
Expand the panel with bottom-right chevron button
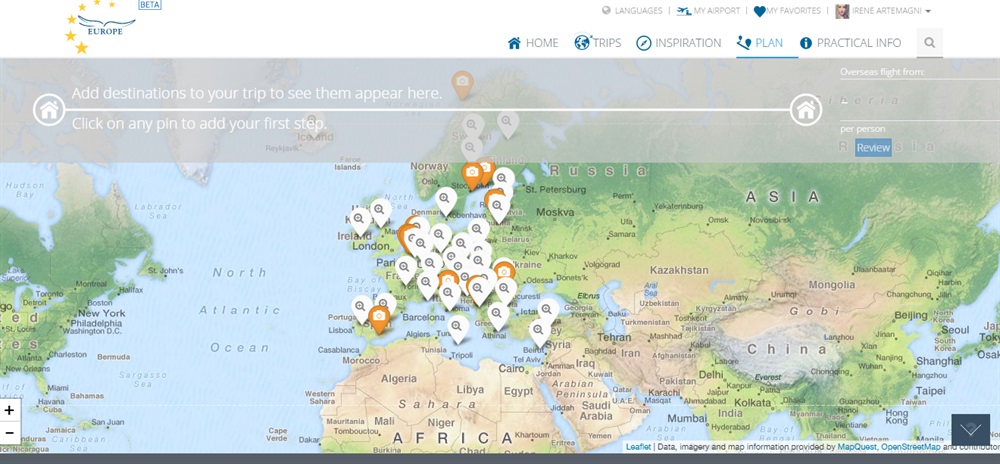tap(971, 430)
